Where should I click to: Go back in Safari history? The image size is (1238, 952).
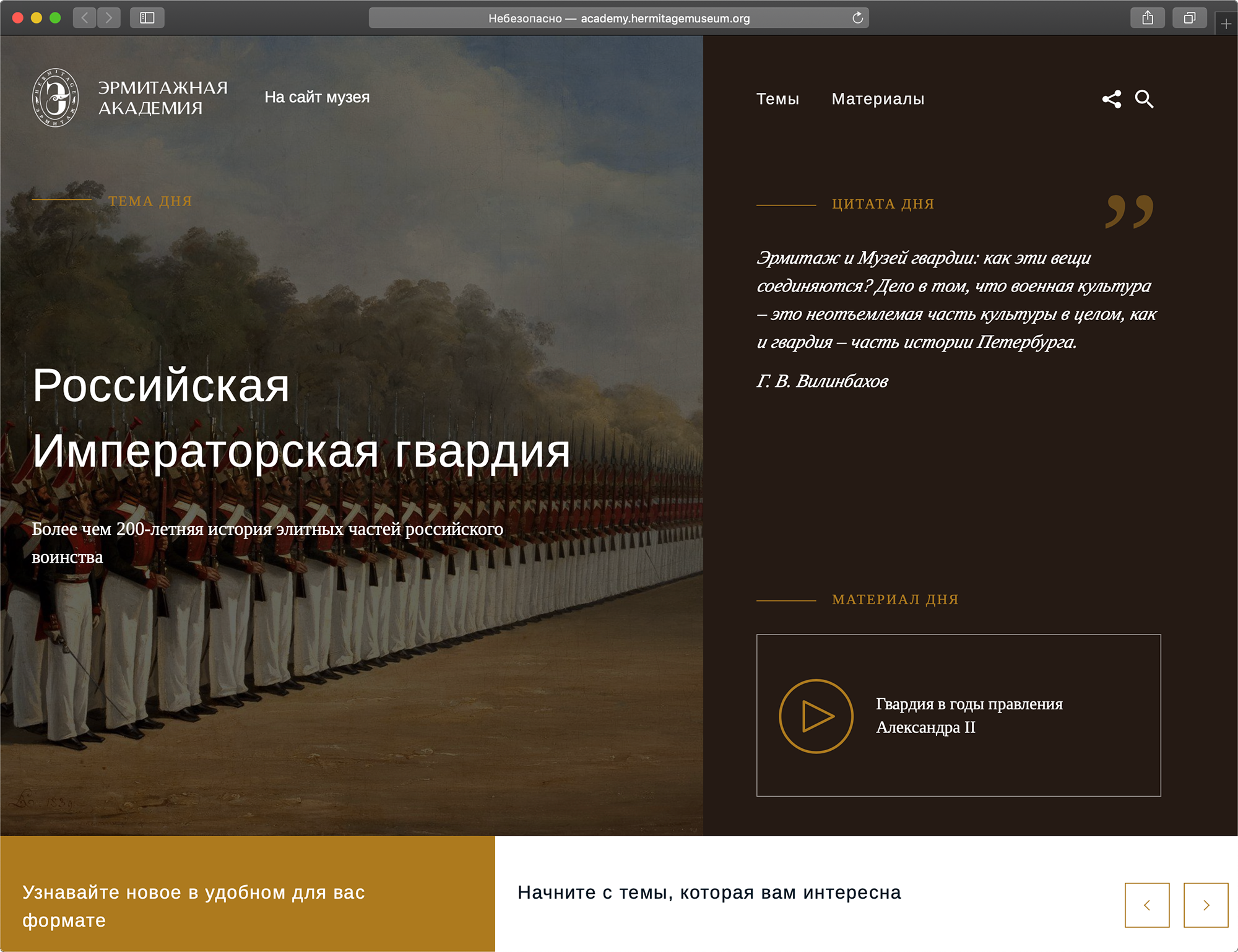(85, 18)
